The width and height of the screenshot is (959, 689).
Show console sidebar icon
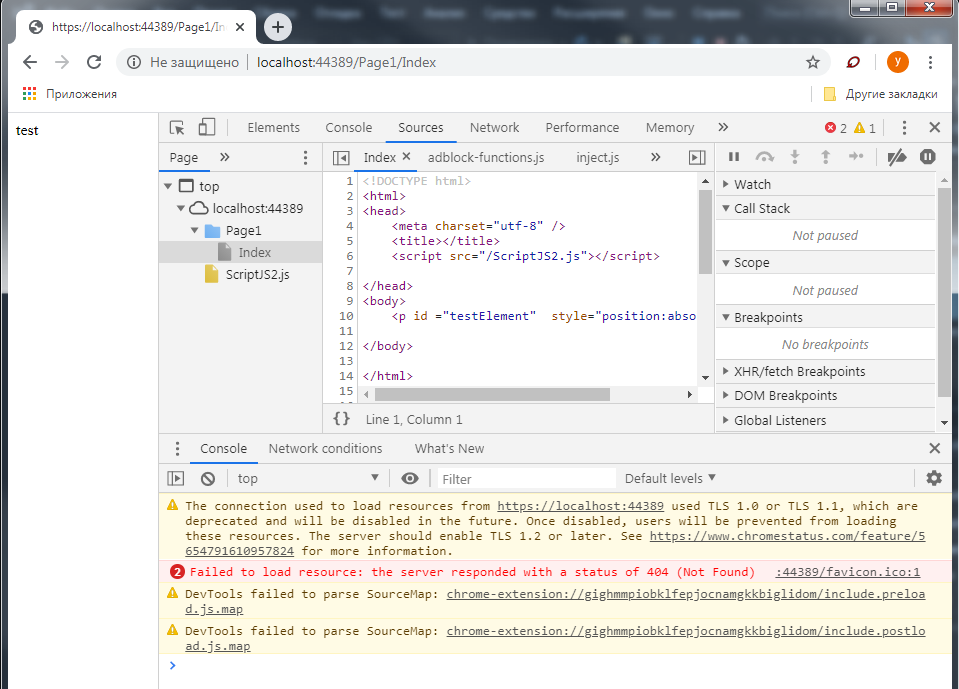176,478
